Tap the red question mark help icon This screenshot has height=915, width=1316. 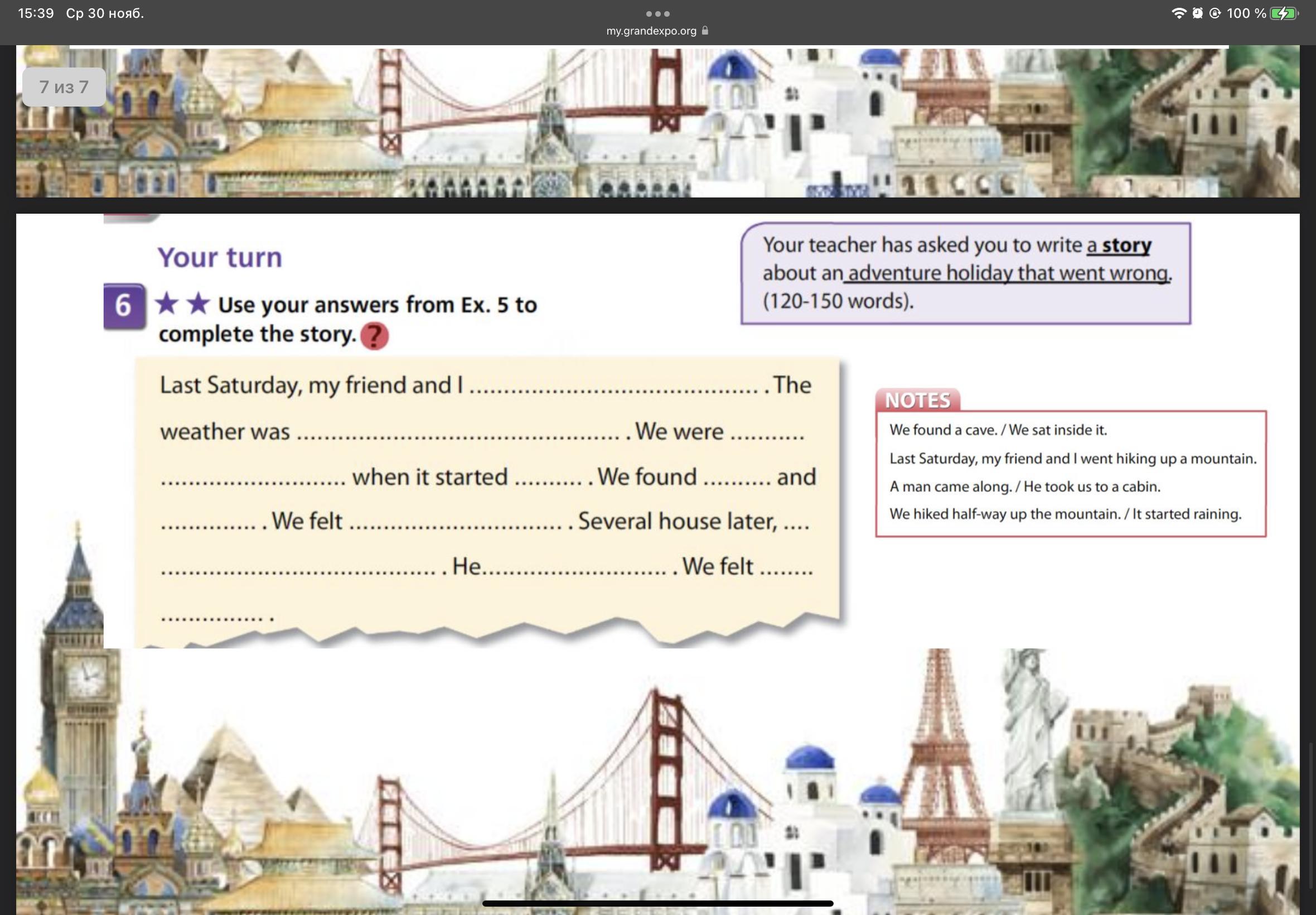point(374,336)
